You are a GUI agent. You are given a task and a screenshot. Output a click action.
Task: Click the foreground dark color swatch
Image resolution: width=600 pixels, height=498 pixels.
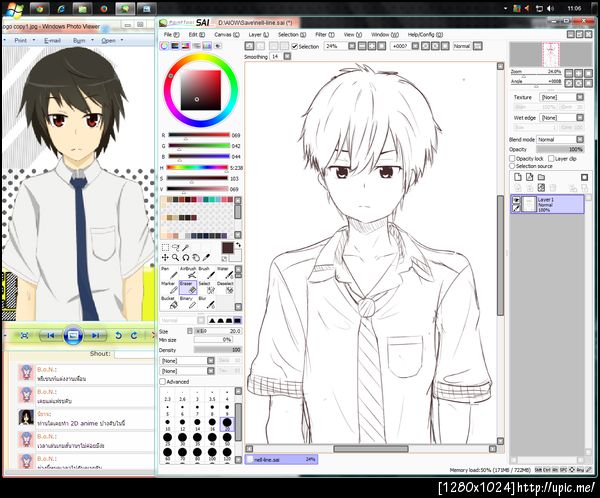point(227,248)
